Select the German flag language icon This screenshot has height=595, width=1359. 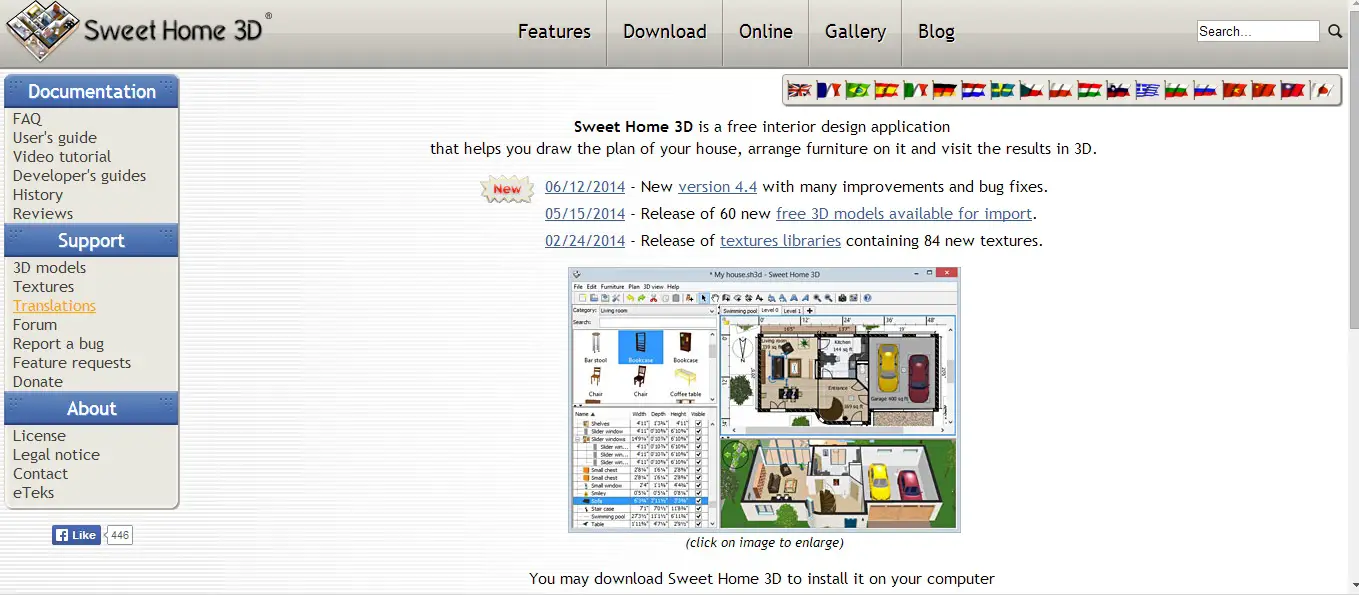(944, 91)
